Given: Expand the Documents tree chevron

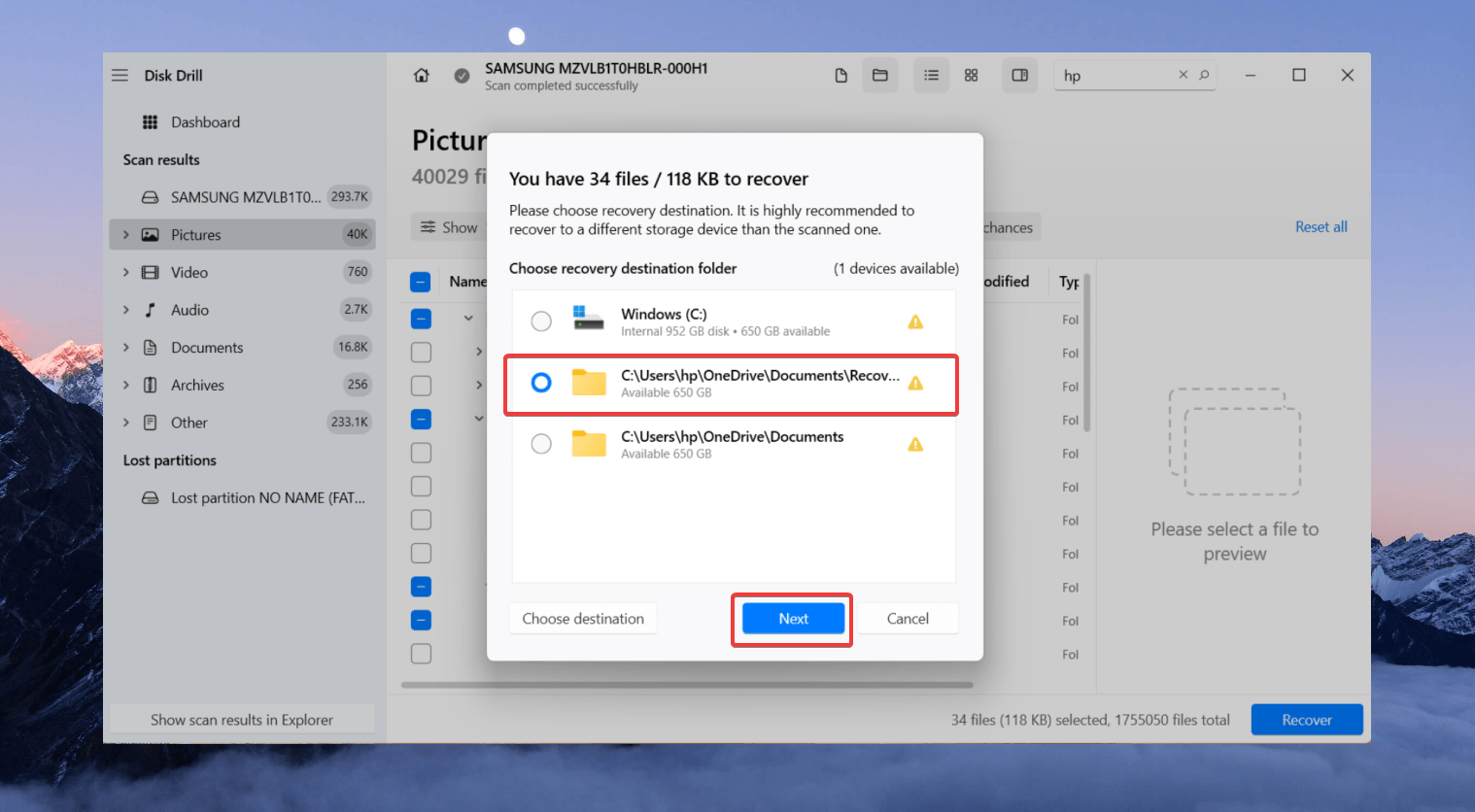Looking at the screenshot, I should pyautogui.click(x=125, y=348).
